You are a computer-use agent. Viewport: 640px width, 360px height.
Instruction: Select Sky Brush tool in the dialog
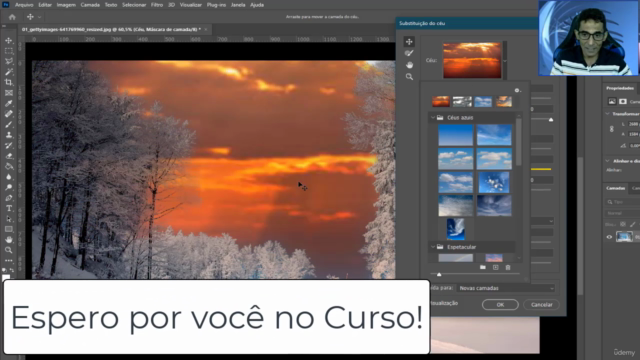click(409, 53)
